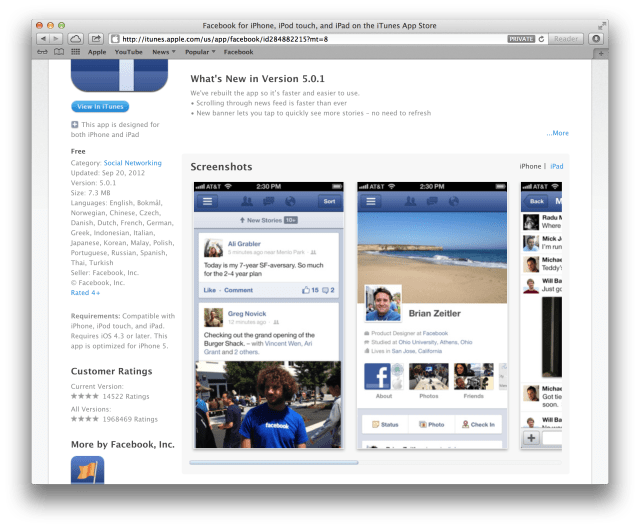Tap Photos tile in profile screenshot
640x528 pixels.
[429, 381]
